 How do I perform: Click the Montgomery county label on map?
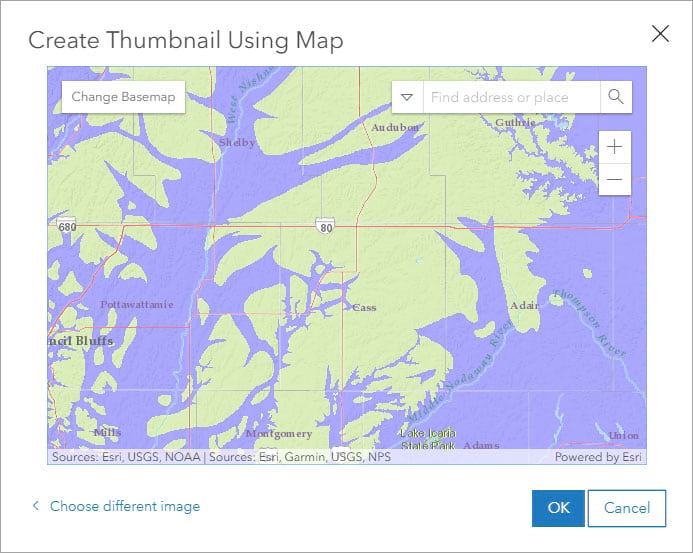click(x=279, y=434)
